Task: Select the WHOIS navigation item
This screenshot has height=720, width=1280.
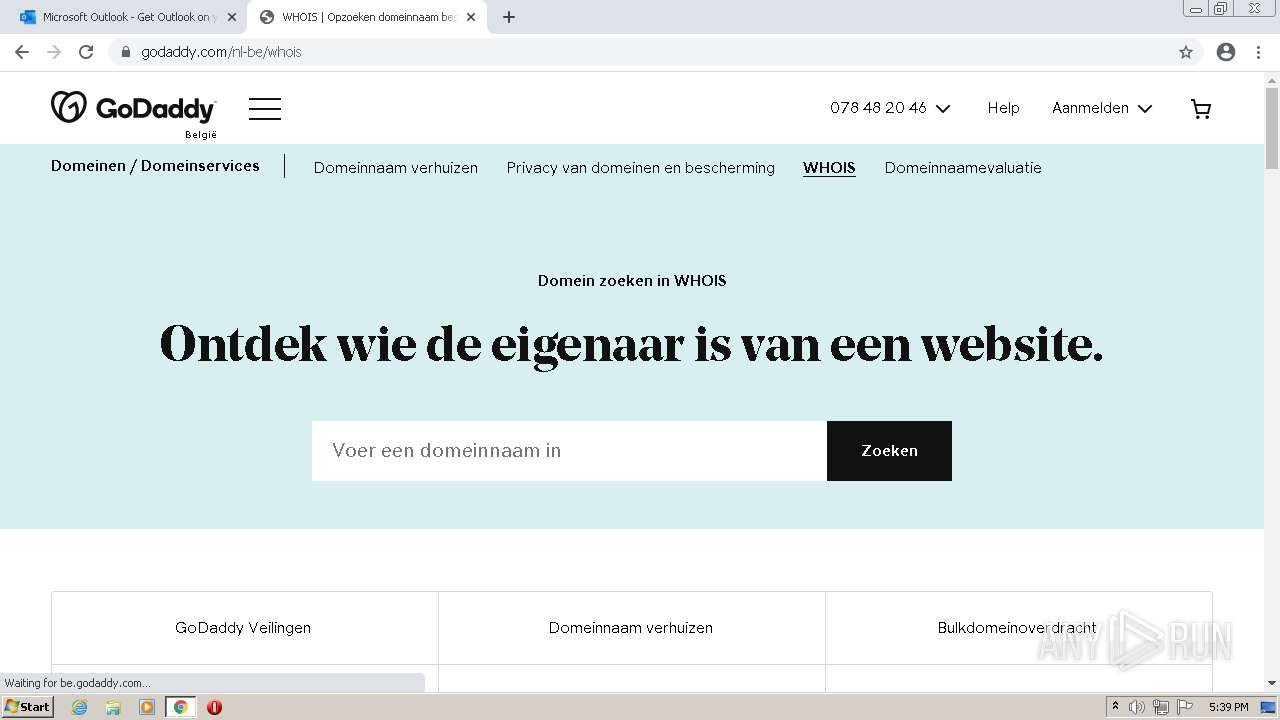Action: (x=829, y=168)
